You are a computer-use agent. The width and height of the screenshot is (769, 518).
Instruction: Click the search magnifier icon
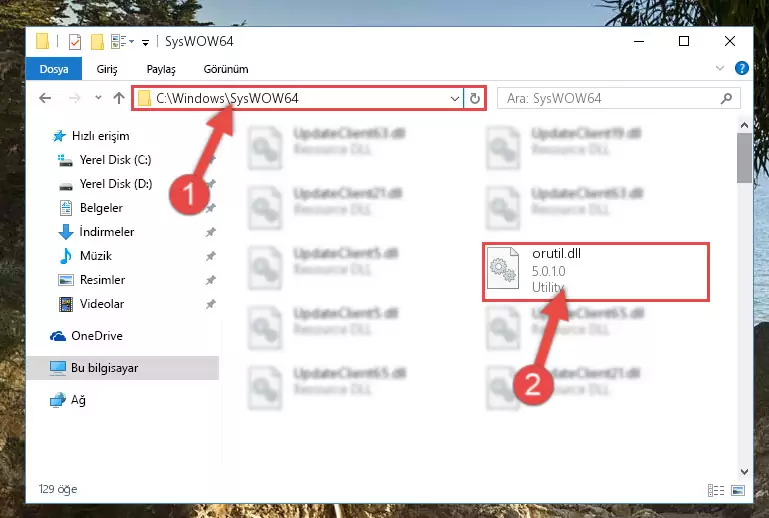(x=726, y=99)
